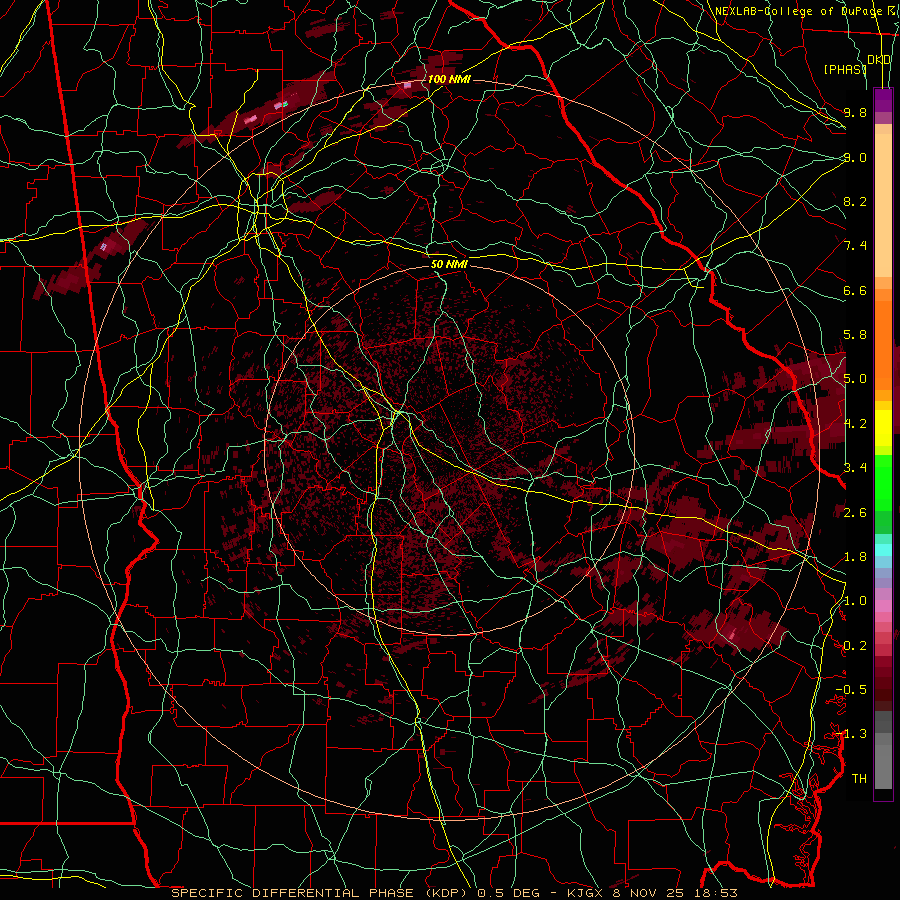Click the 0.2 scale label
900x900 pixels.
coord(855,646)
